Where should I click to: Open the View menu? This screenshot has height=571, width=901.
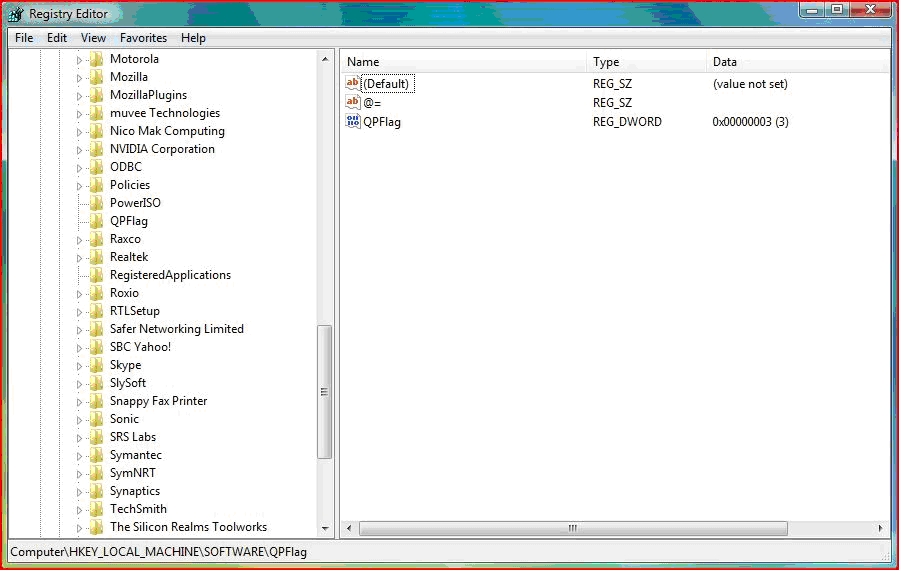coord(93,38)
